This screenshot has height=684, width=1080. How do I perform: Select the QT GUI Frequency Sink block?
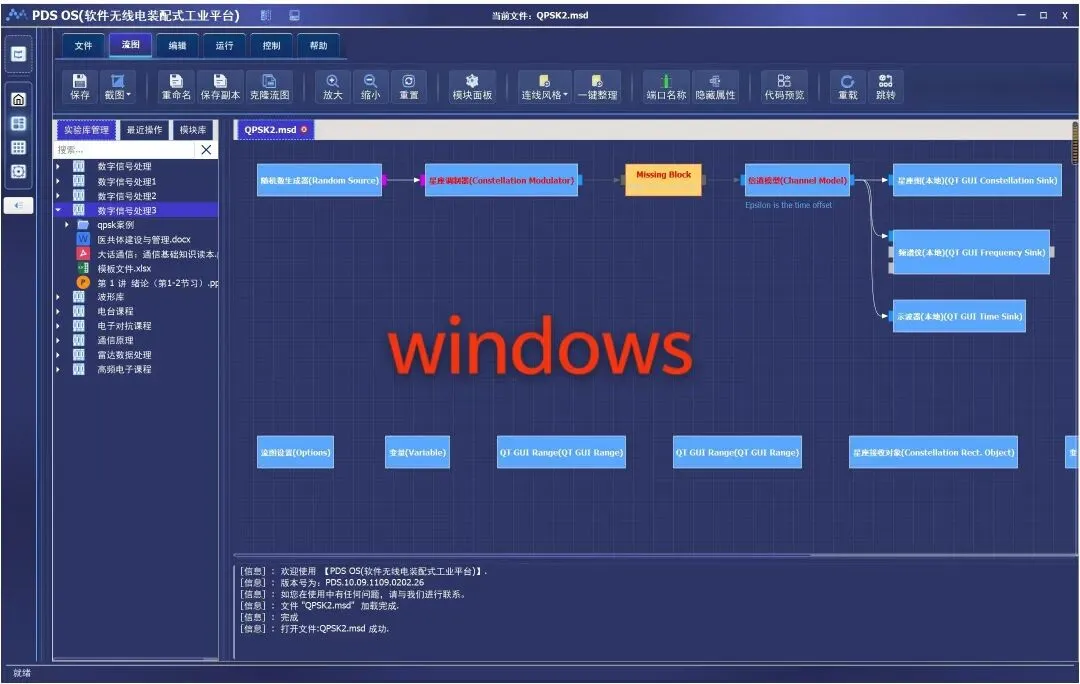971,252
